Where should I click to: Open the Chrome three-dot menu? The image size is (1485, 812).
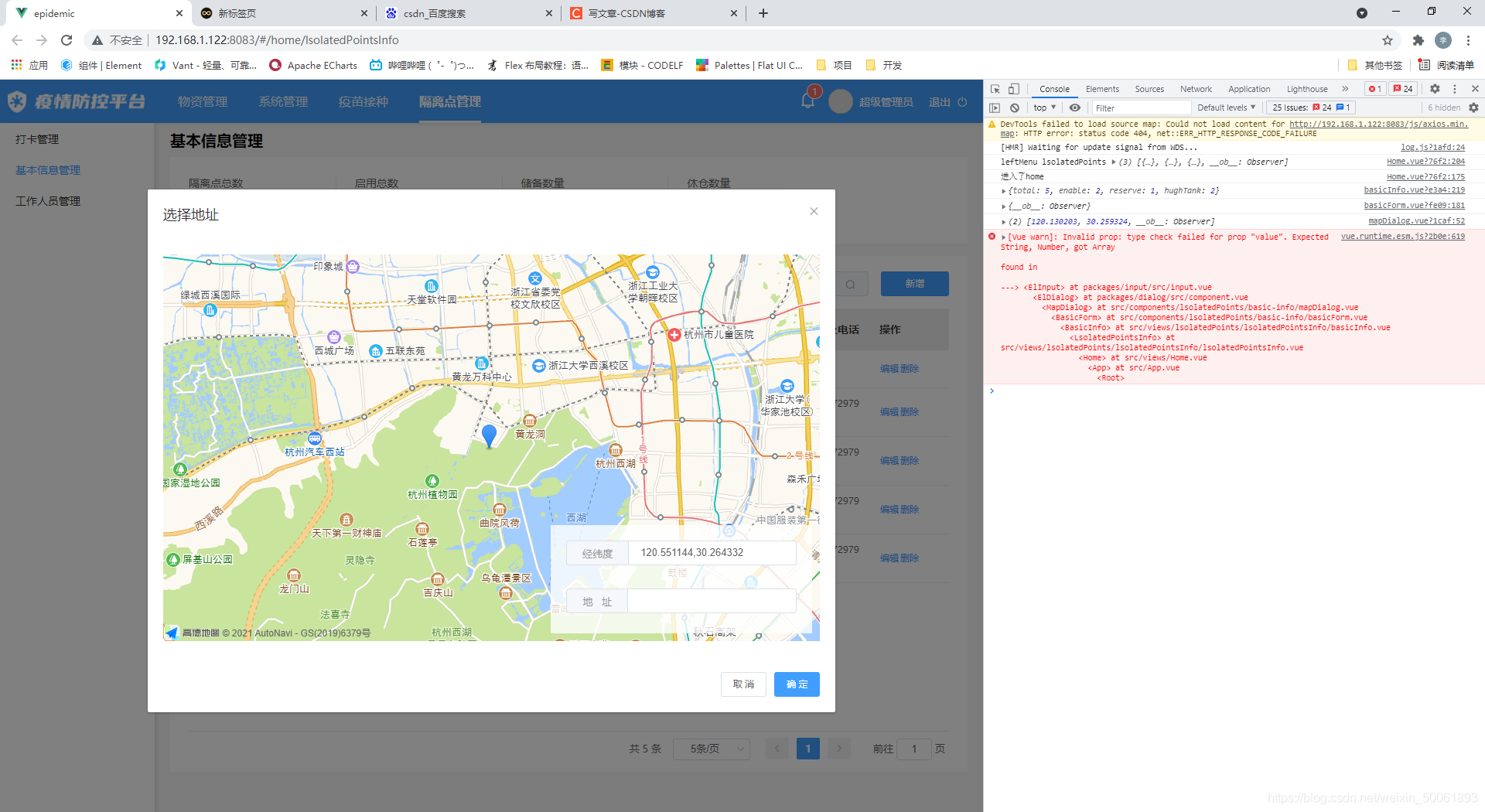pyautogui.click(x=1468, y=40)
